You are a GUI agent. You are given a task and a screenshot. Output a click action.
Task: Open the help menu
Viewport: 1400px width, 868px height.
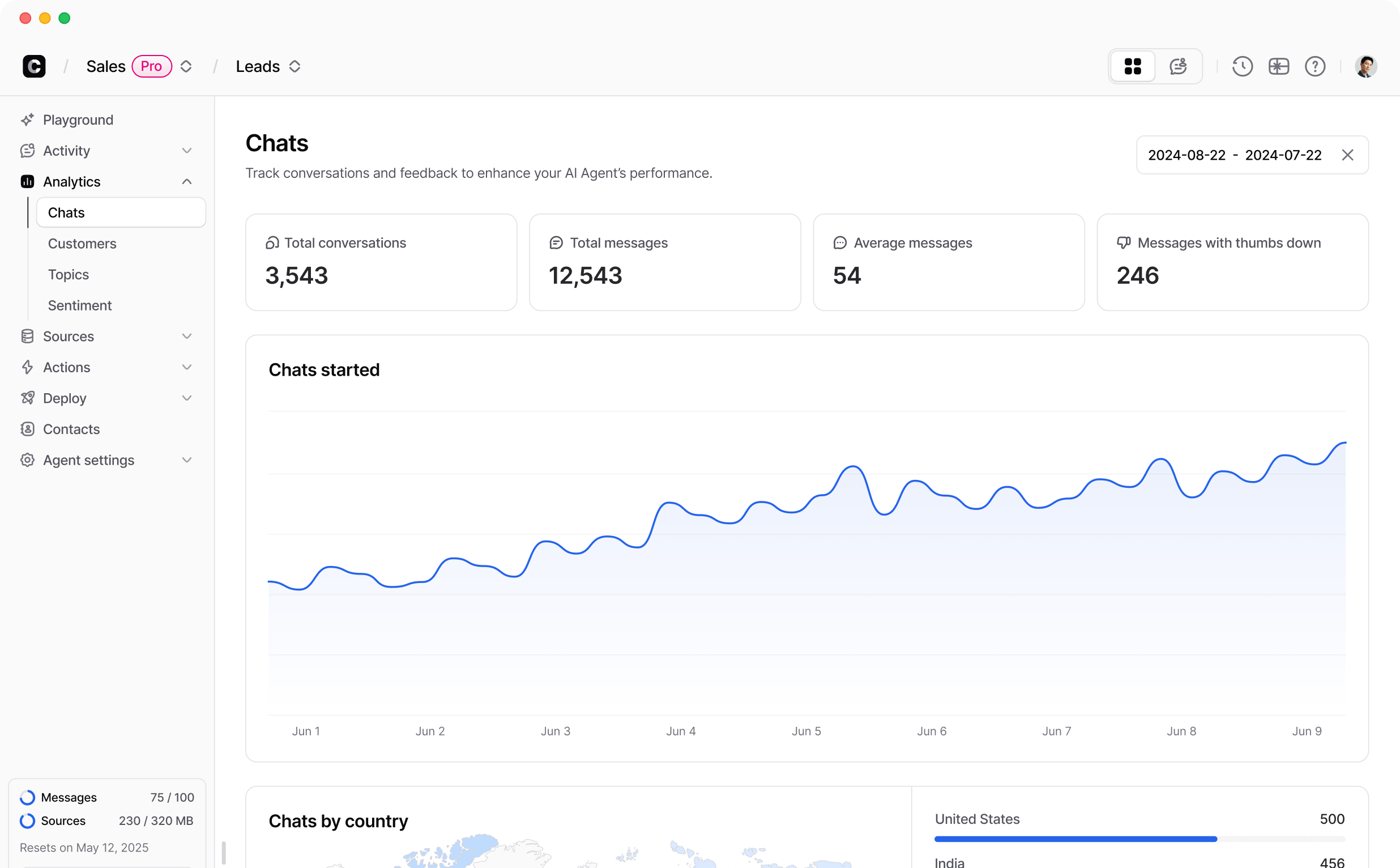point(1314,66)
